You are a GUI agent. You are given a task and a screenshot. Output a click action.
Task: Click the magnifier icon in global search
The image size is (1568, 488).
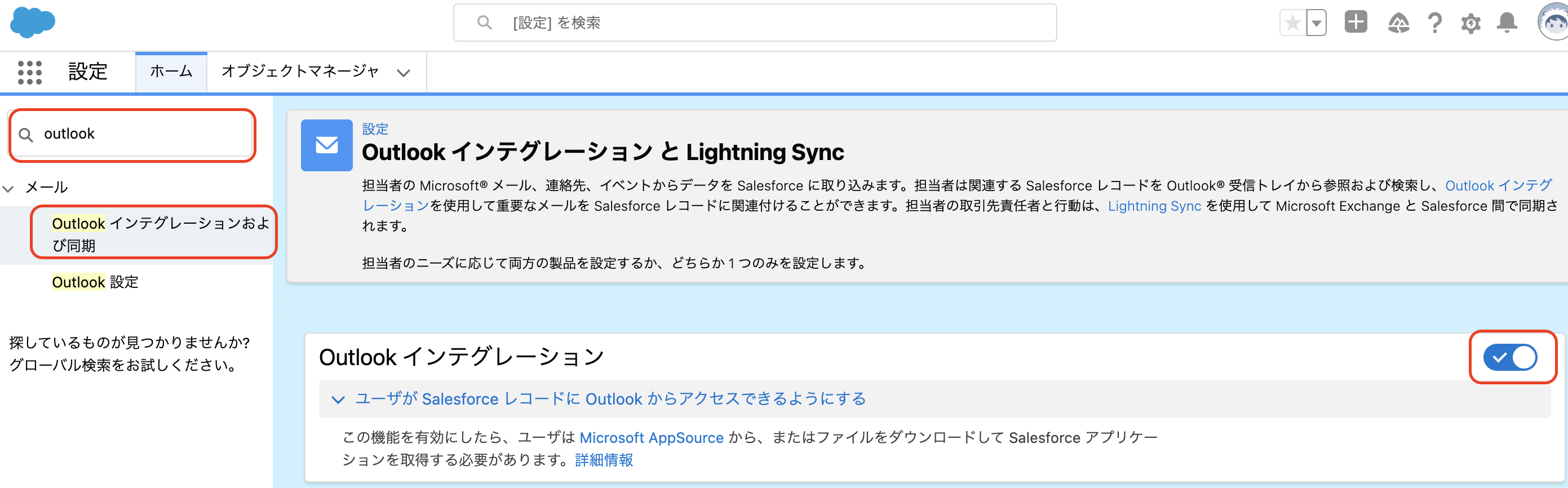[485, 23]
